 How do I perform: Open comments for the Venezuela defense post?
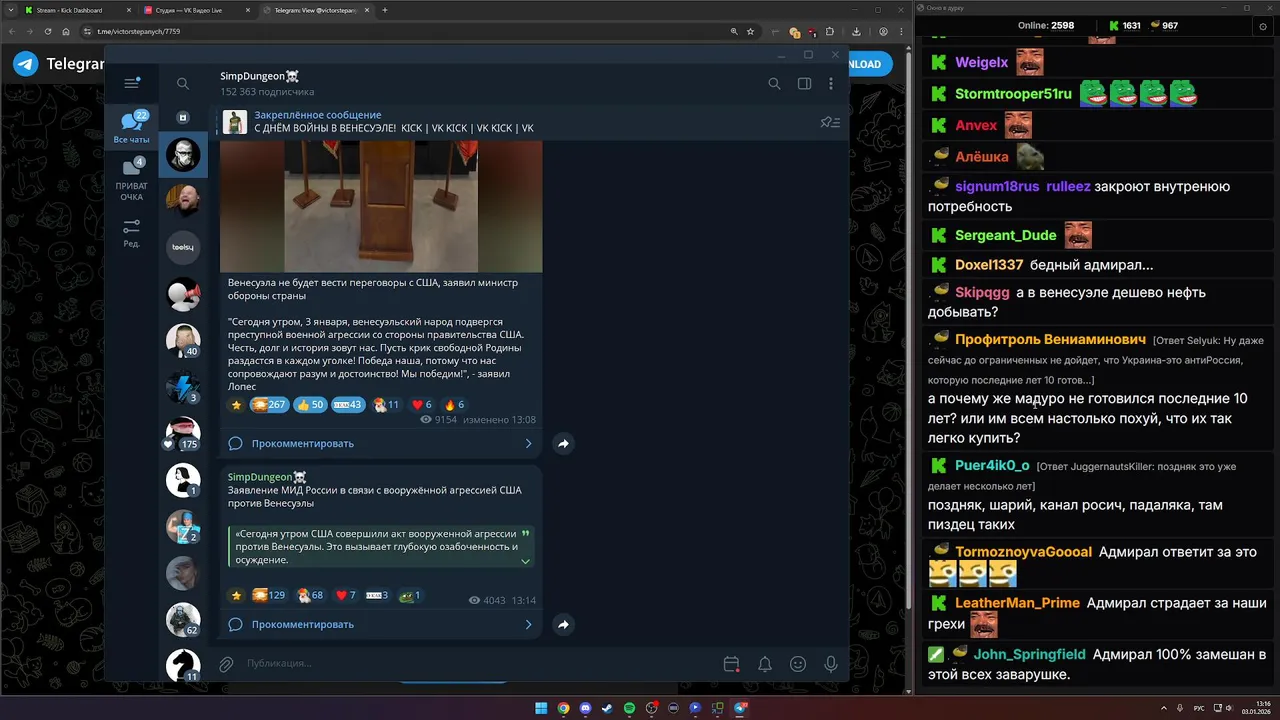pos(381,443)
